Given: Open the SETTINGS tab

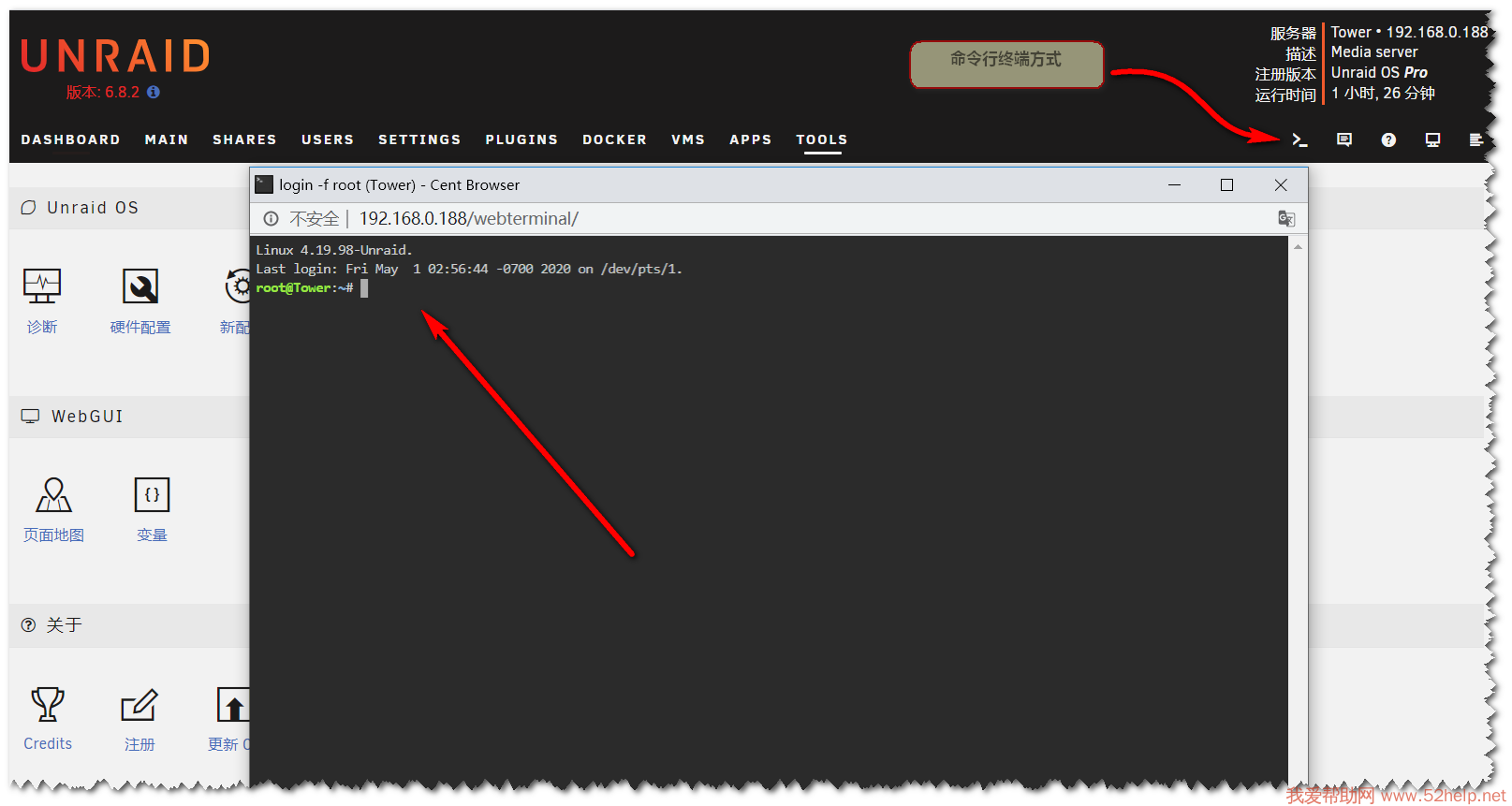Looking at the screenshot, I should 419,139.
